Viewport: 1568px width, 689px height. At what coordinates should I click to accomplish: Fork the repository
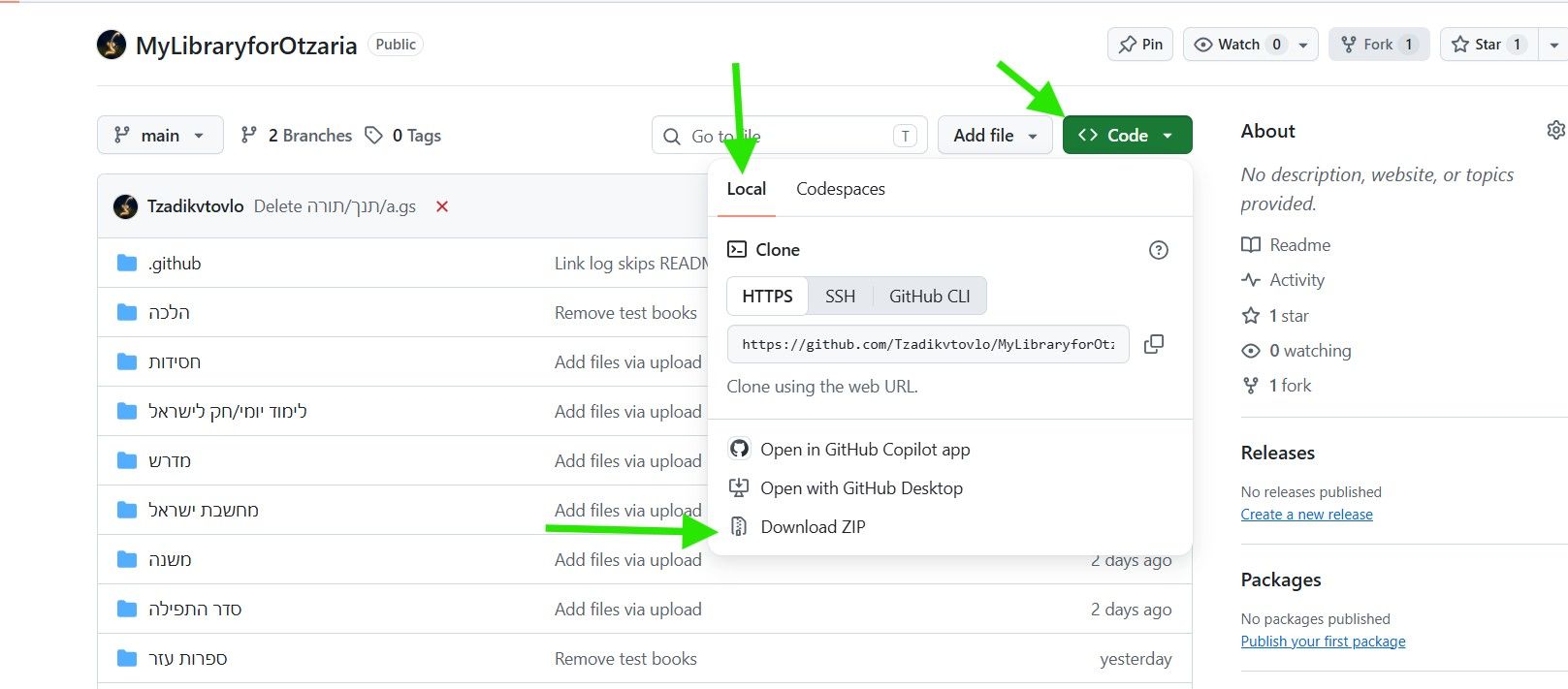coord(1379,45)
